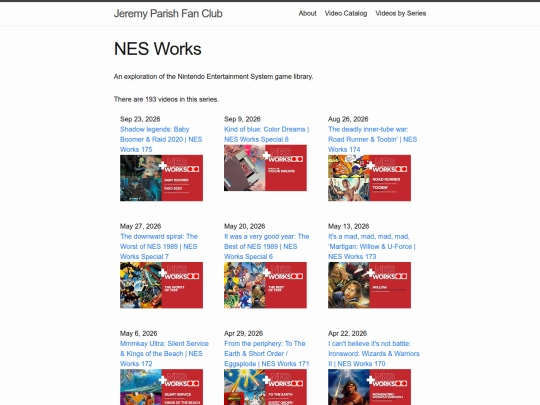Click the Road Runner & Toobin' thumbnail

tap(370, 178)
